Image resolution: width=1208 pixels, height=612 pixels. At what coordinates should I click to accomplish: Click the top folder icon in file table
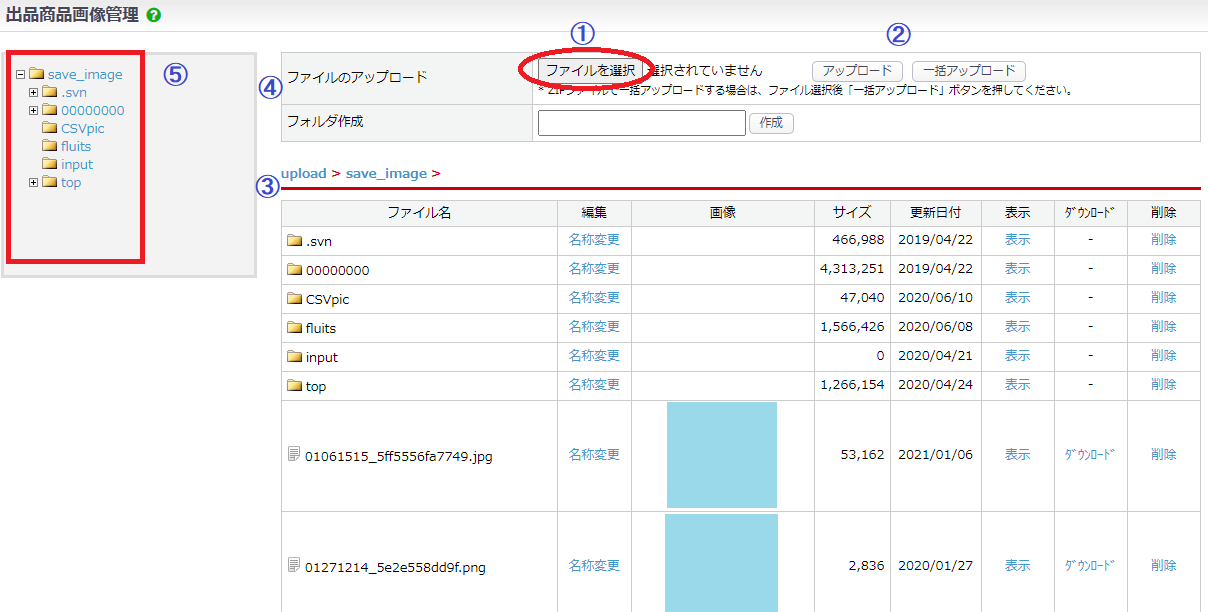tap(294, 386)
